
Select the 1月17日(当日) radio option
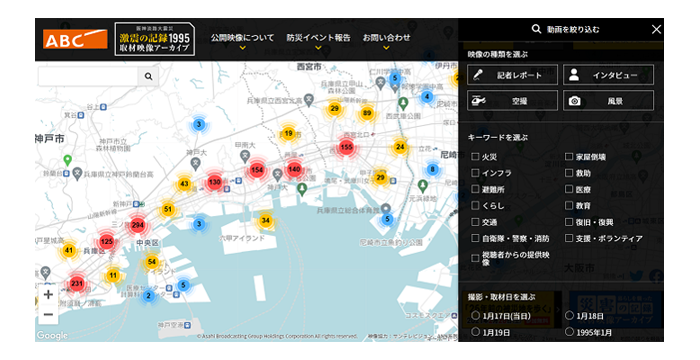(475, 316)
